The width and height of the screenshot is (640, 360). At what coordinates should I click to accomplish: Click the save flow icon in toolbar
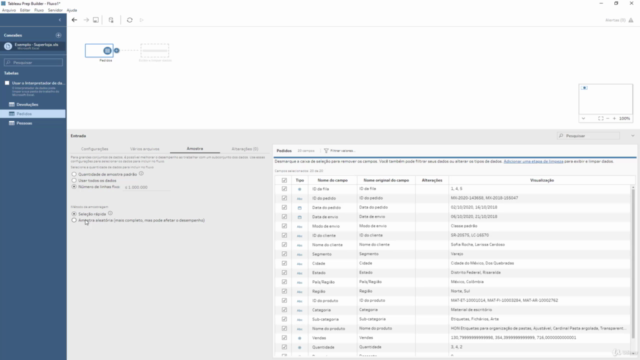[96, 20]
